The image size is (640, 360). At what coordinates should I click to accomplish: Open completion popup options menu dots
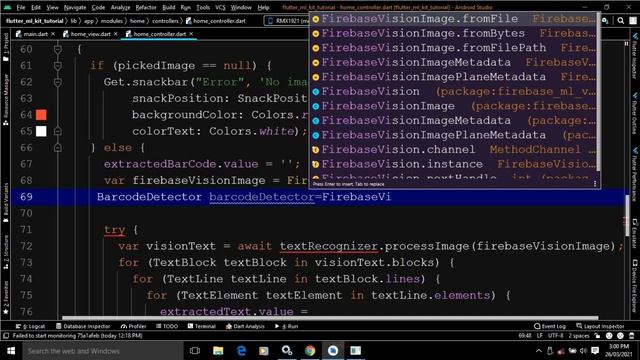595,184
